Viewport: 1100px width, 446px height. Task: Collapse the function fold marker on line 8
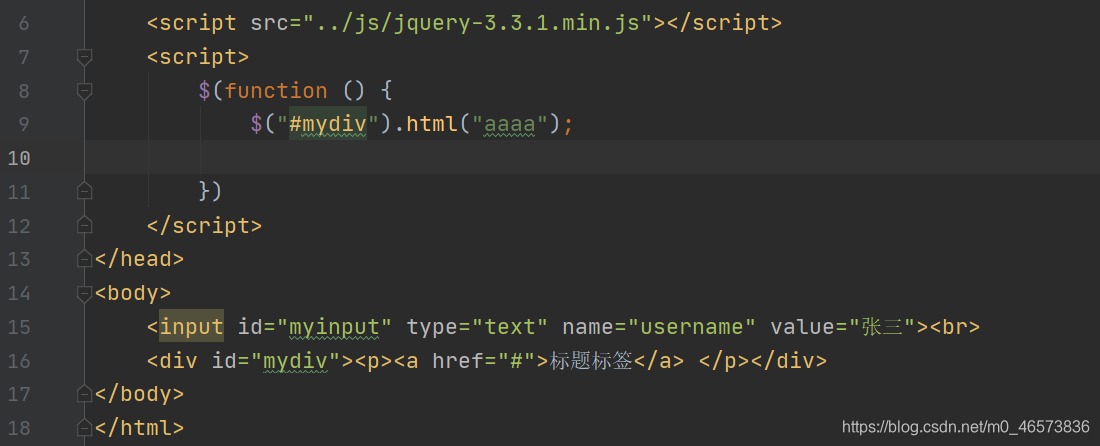[84, 91]
